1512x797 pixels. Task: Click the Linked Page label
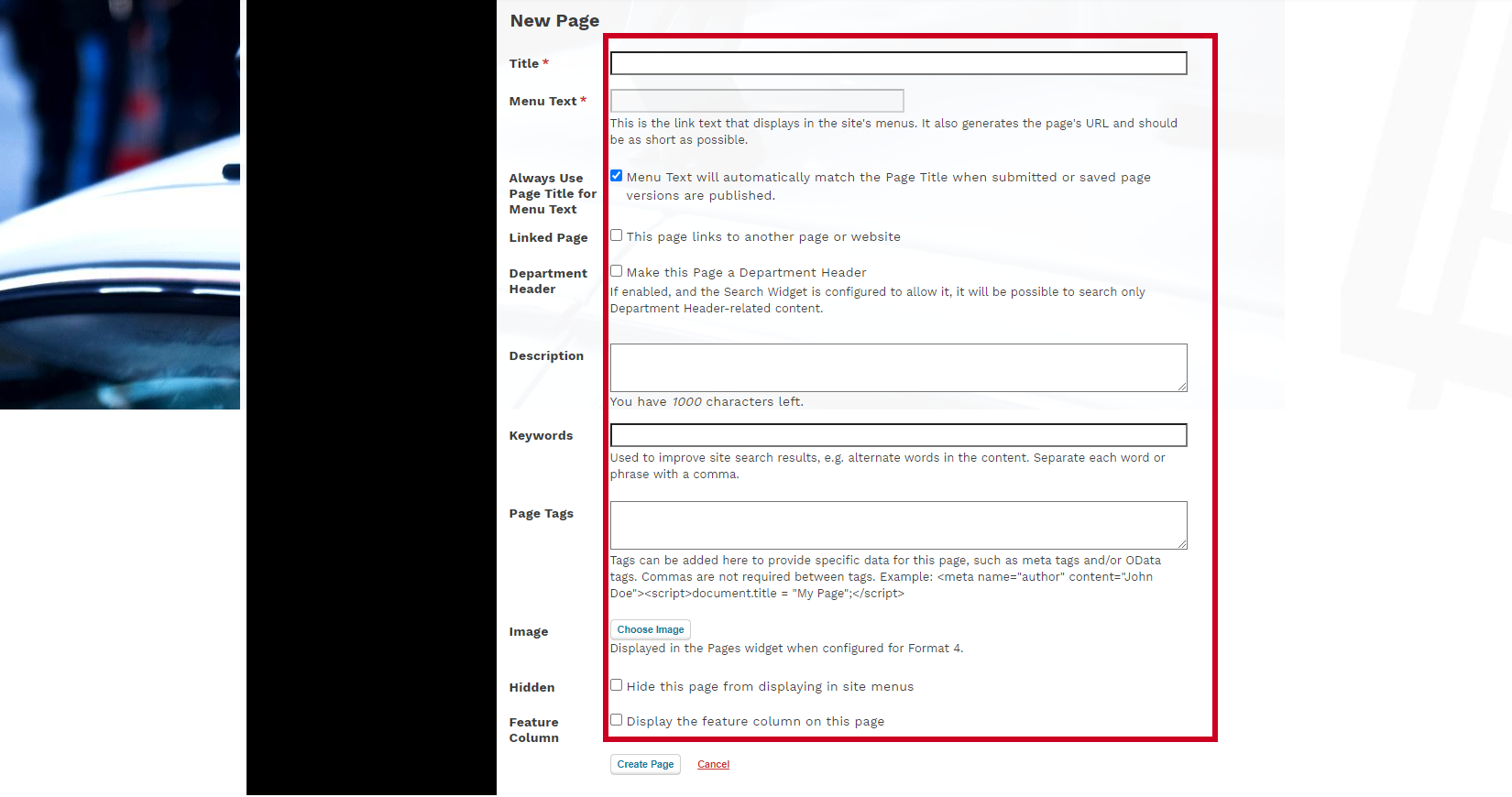548,237
